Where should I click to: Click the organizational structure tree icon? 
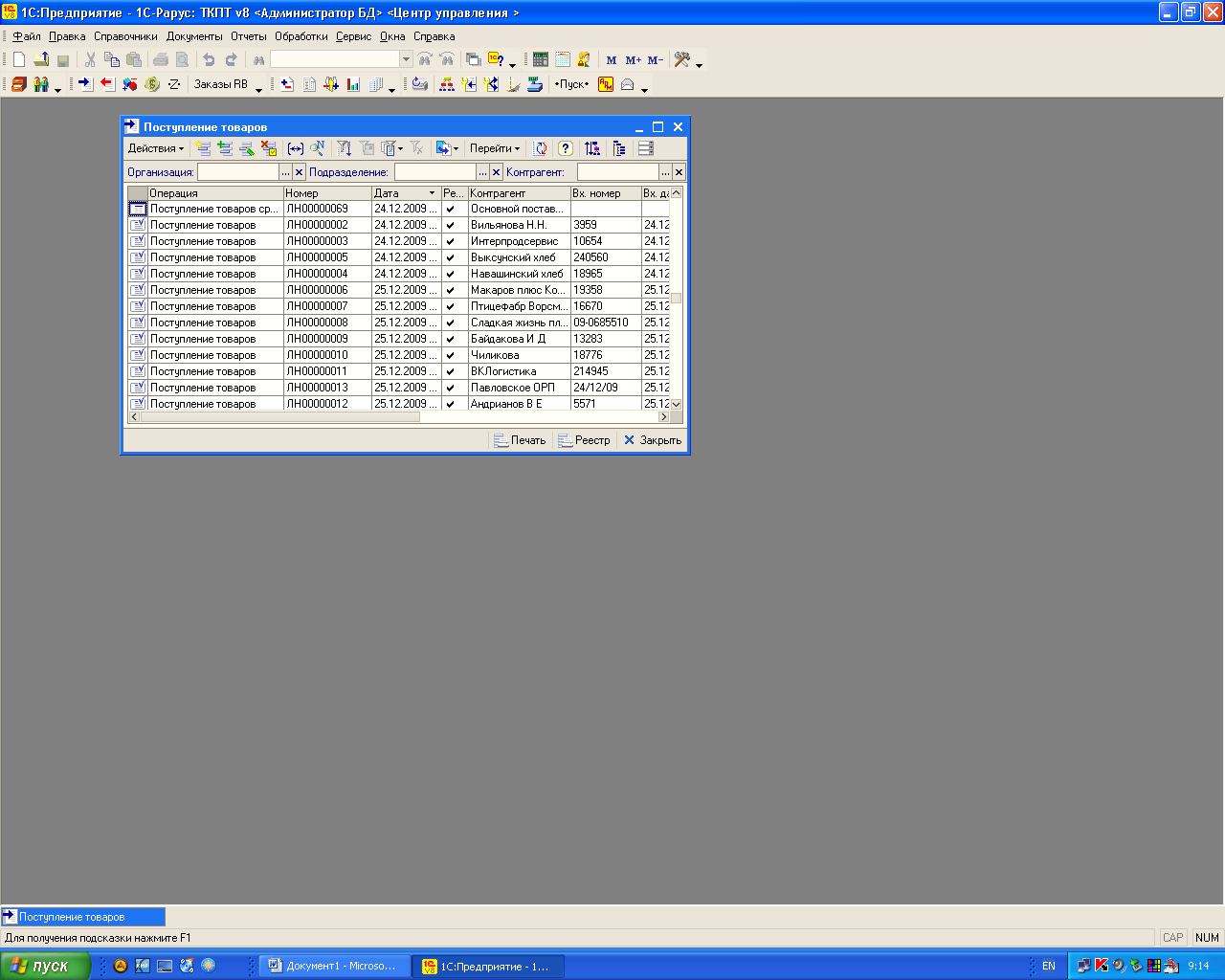447,84
